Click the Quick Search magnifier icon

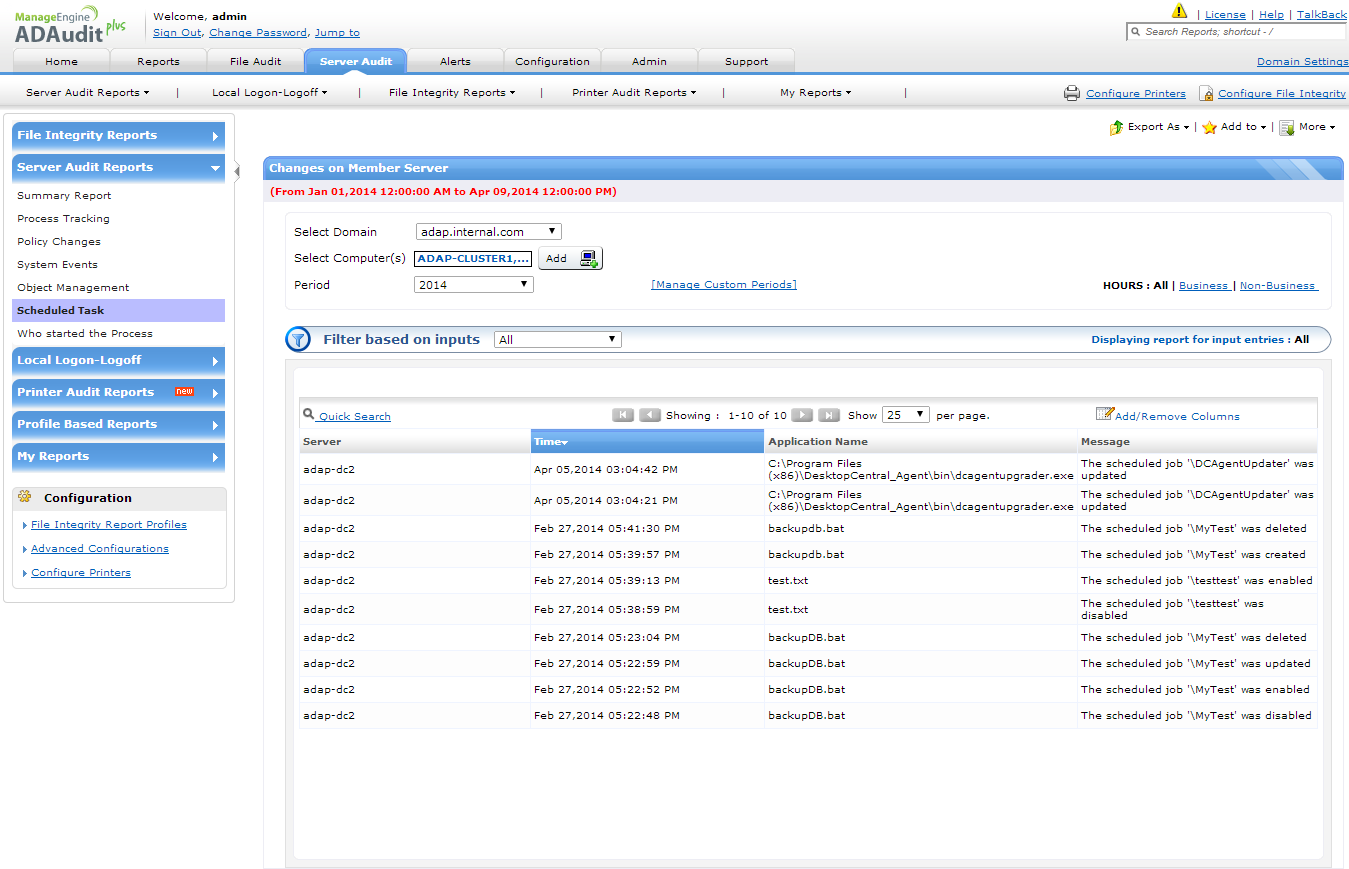(309, 413)
